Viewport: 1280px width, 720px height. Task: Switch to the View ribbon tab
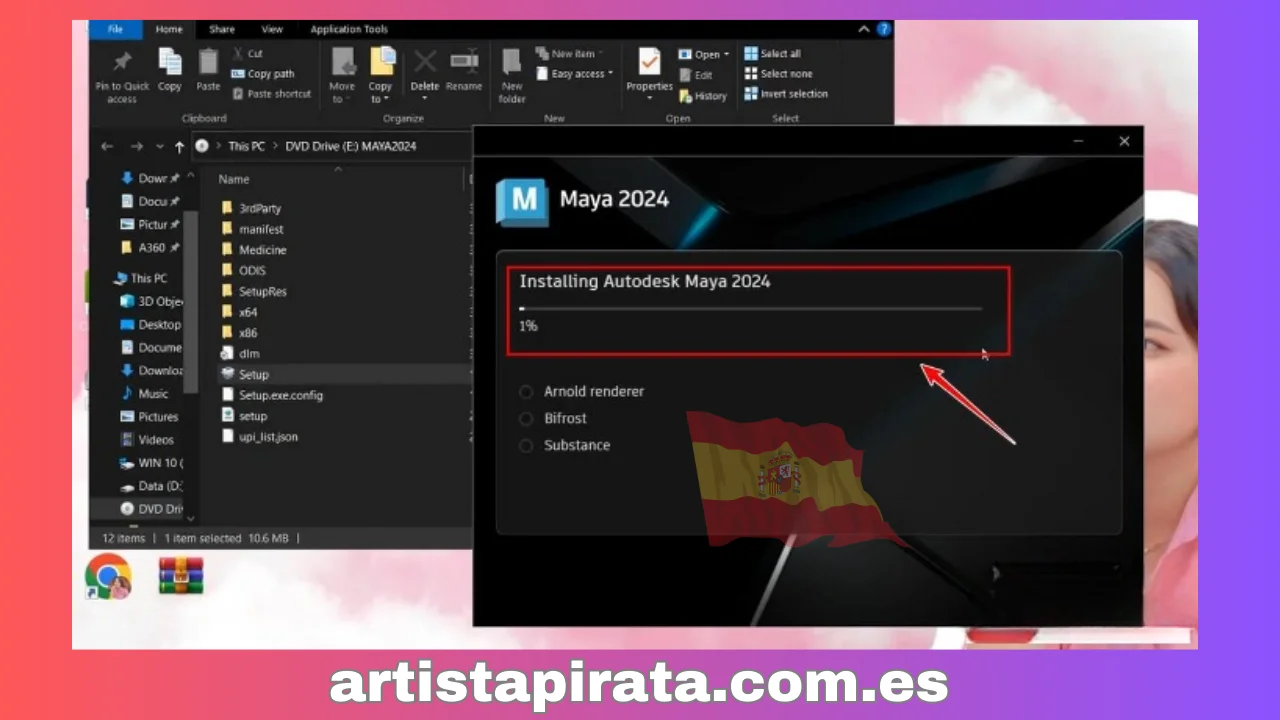click(271, 29)
